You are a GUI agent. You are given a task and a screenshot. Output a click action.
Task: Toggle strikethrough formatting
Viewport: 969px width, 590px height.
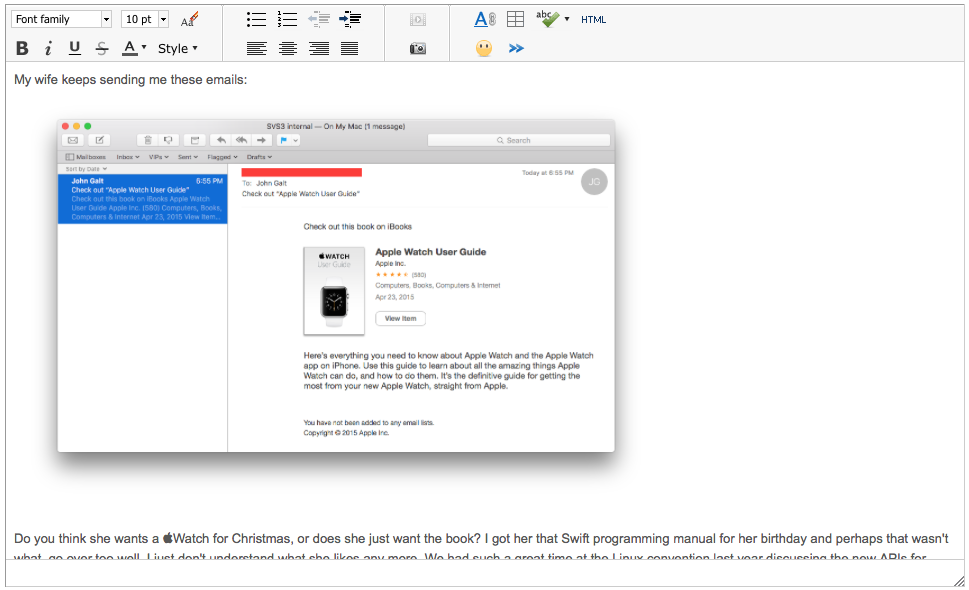102,48
